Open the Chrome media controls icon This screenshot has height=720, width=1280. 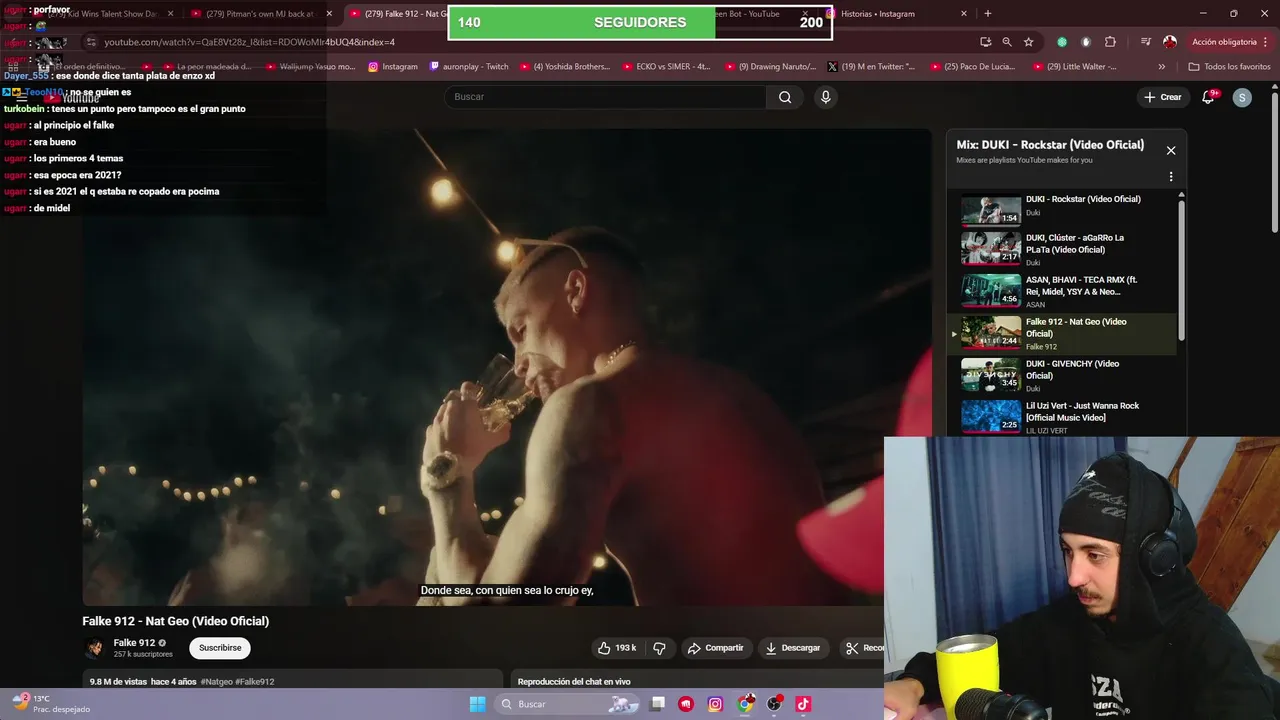coord(1145,42)
